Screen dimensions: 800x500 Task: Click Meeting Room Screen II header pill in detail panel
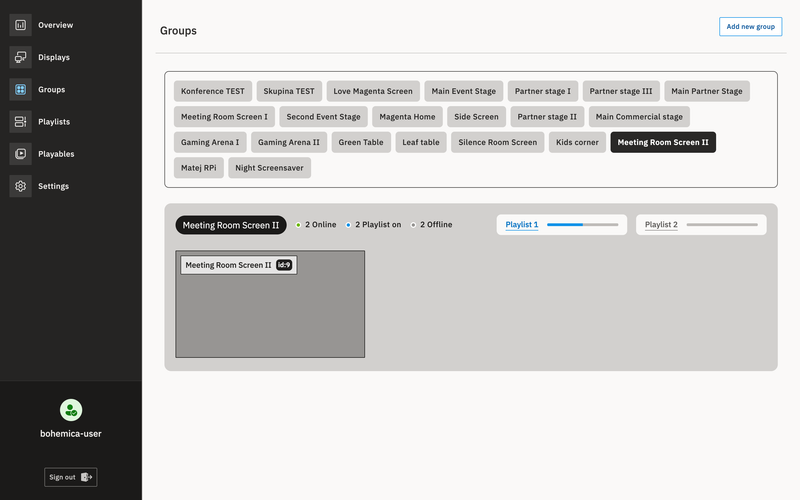pyautogui.click(x=231, y=225)
